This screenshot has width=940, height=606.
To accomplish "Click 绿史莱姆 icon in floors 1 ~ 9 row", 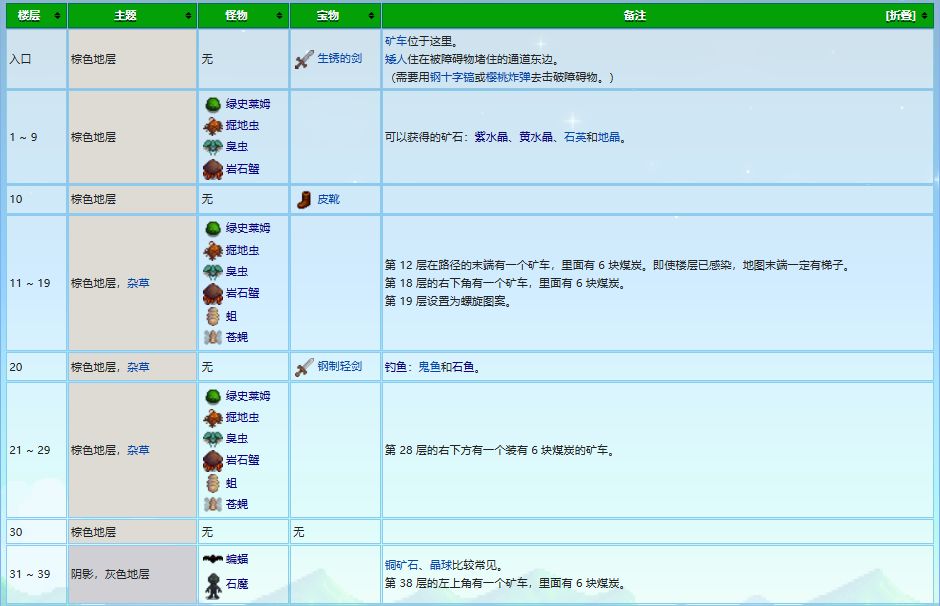I will (213, 104).
